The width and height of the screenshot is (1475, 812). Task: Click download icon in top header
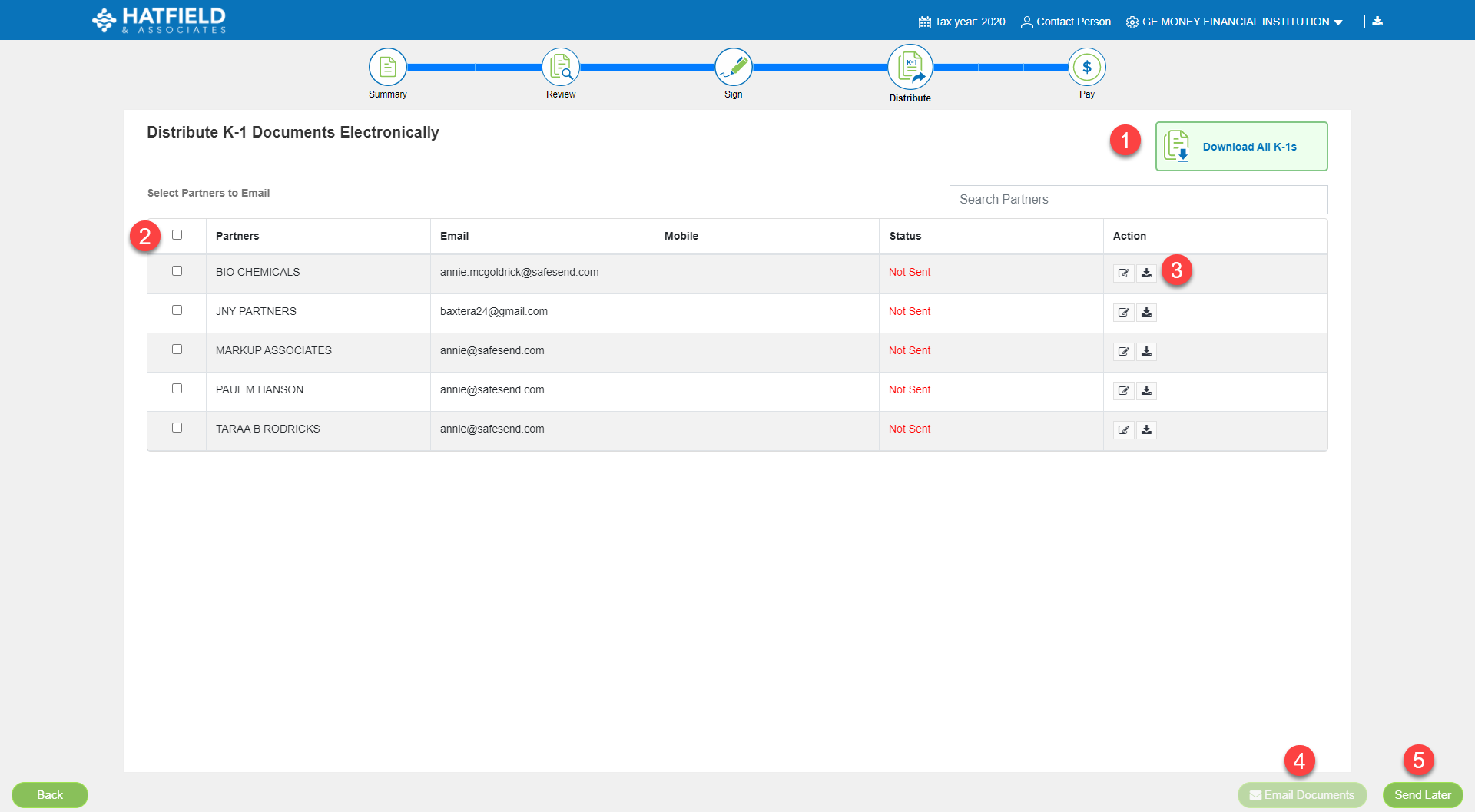[x=1377, y=22]
